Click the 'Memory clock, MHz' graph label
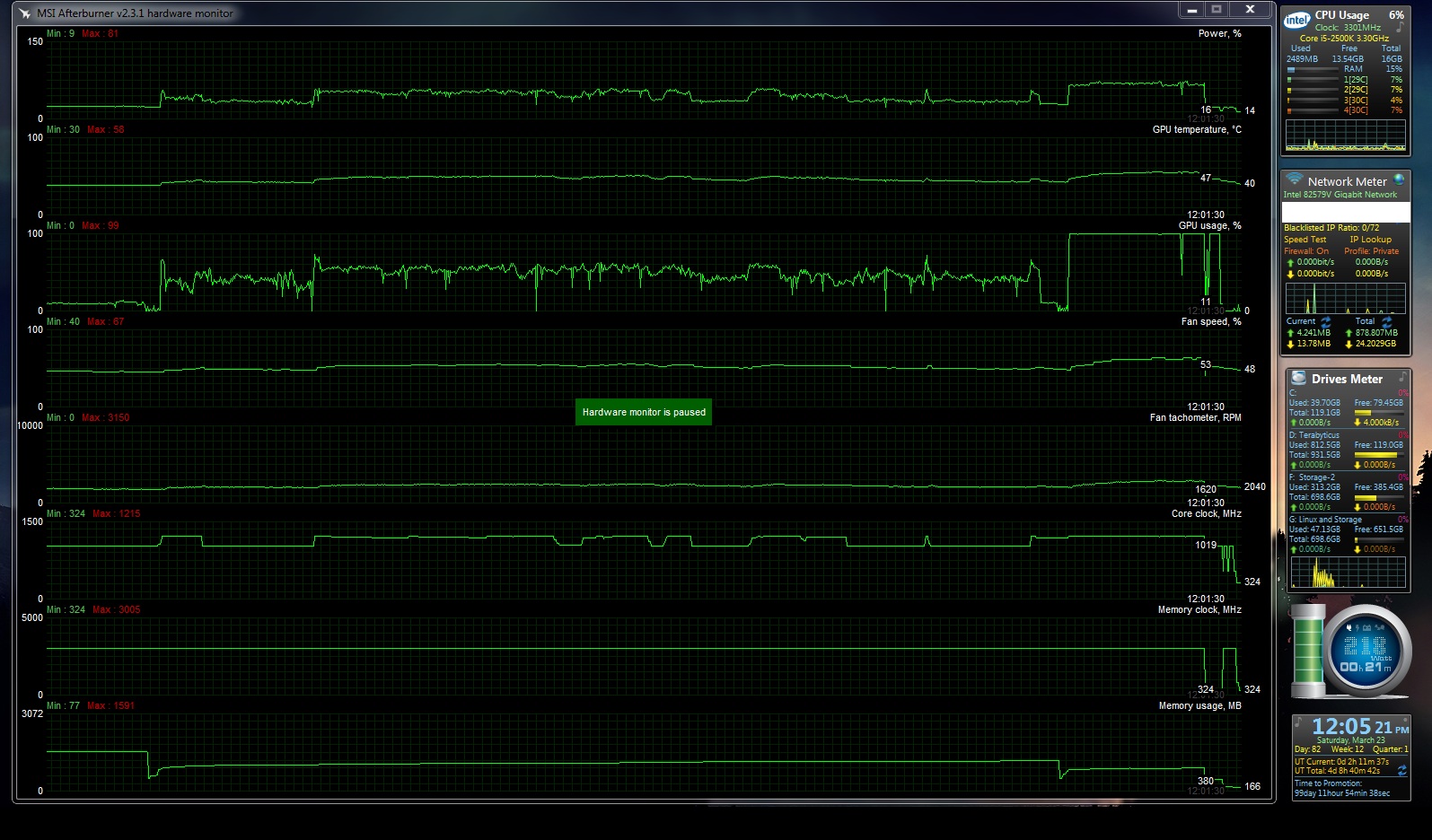 coord(1199,609)
